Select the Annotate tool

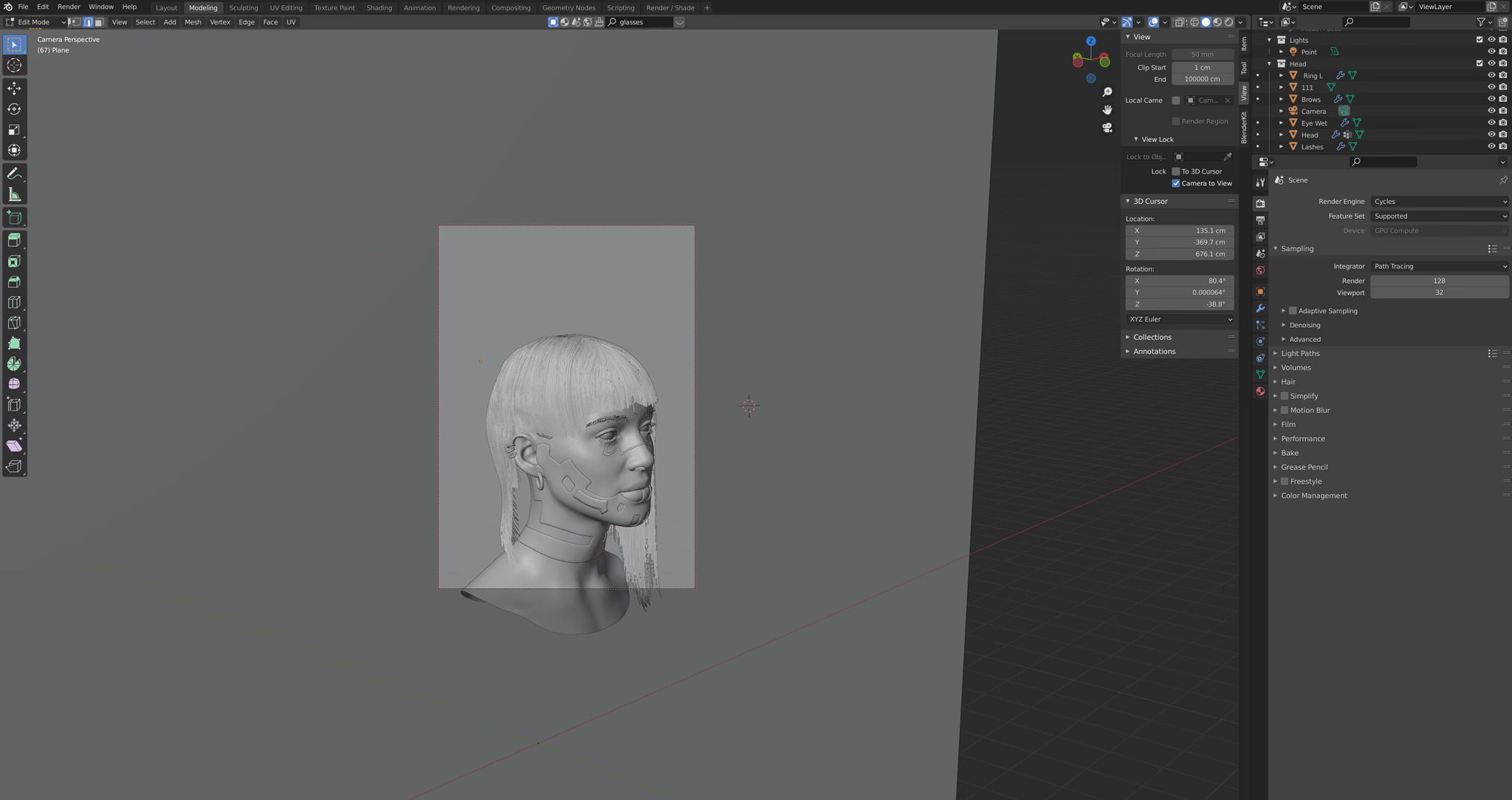coord(14,174)
